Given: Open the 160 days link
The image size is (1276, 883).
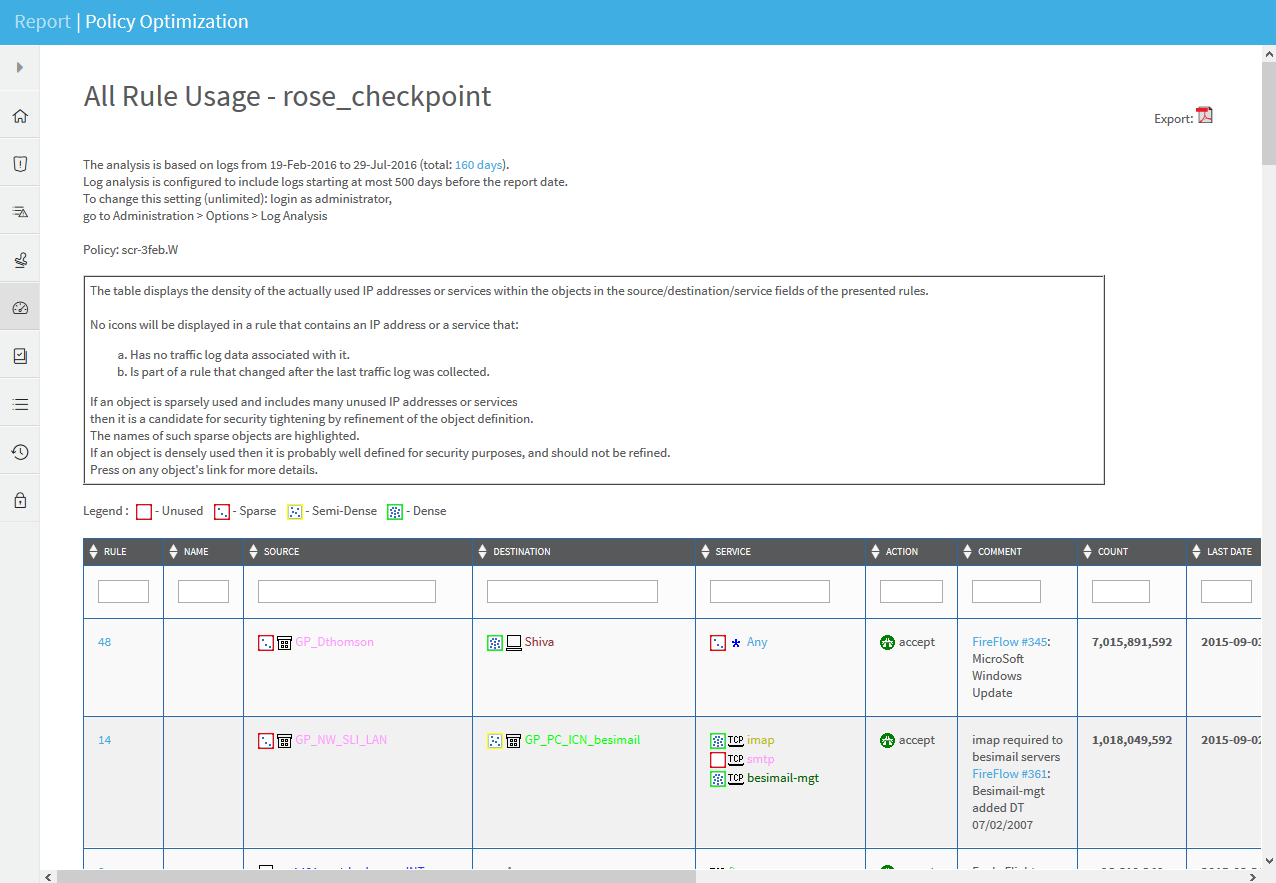Looking at the screenshot, I should point(479,165).
